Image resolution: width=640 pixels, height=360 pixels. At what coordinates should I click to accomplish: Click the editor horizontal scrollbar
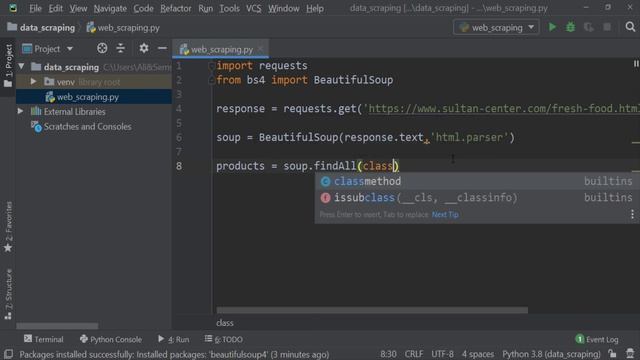[372, 310]
